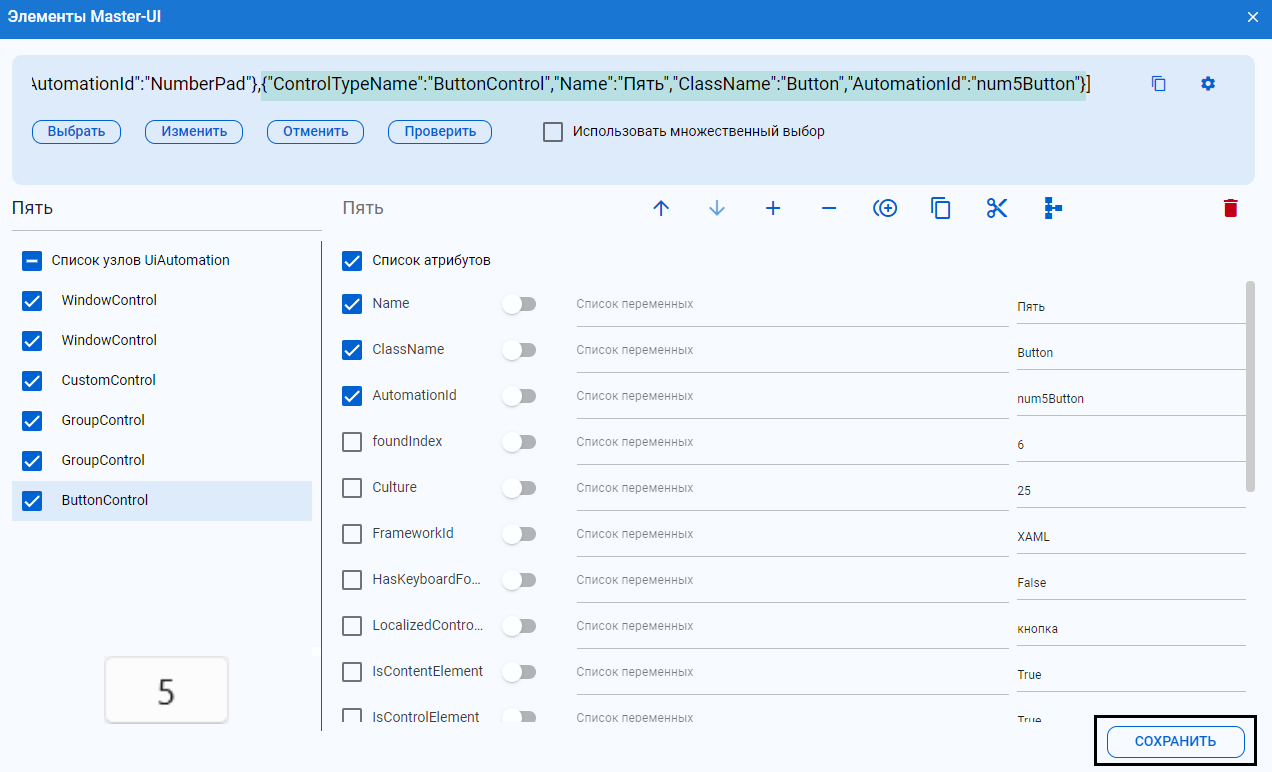Open Список переменных field in Culture row
The height and width of the screenshot is (772, 1272).
[792, 489]
